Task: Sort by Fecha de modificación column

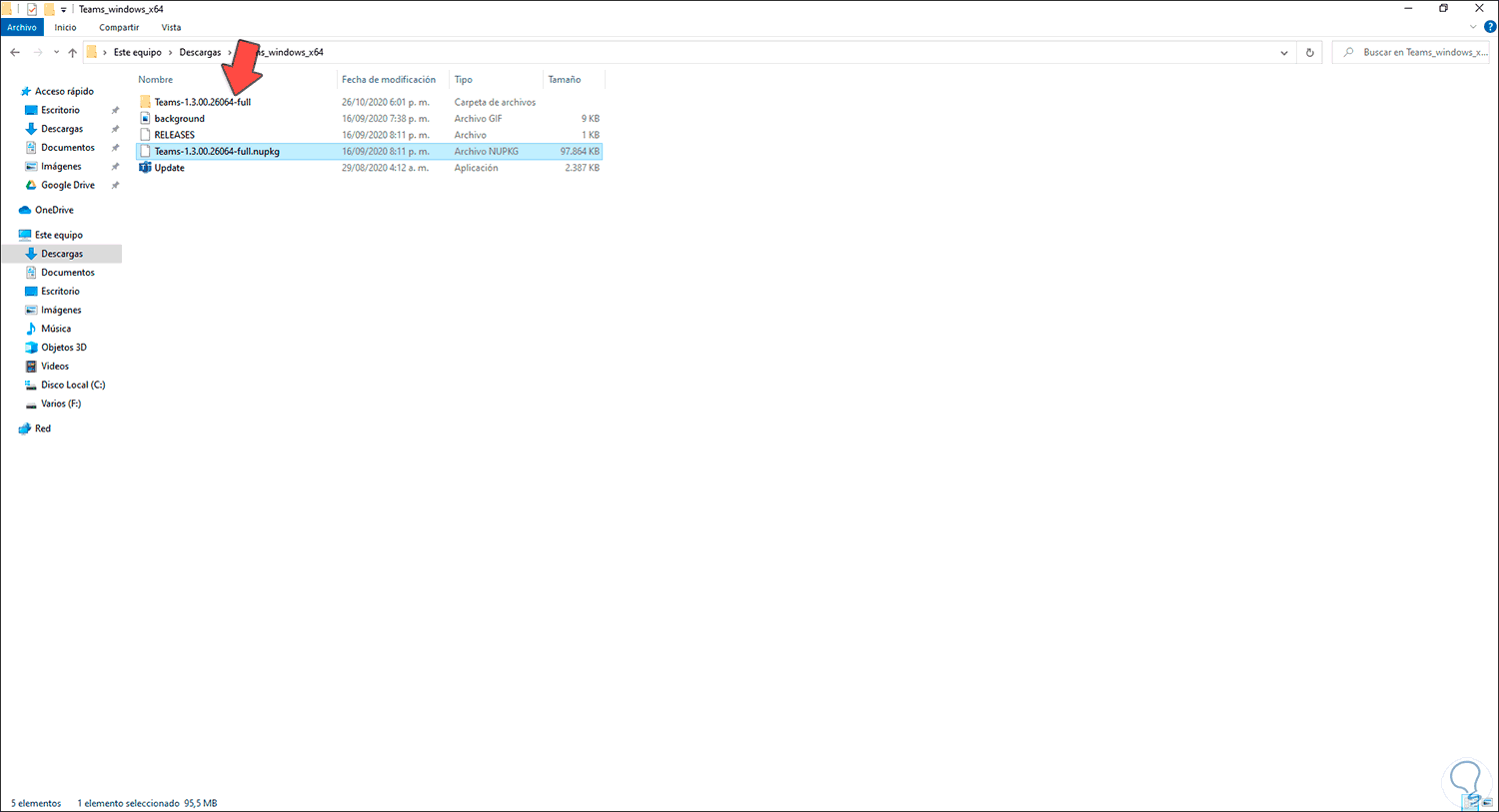Action: point(389,80)
